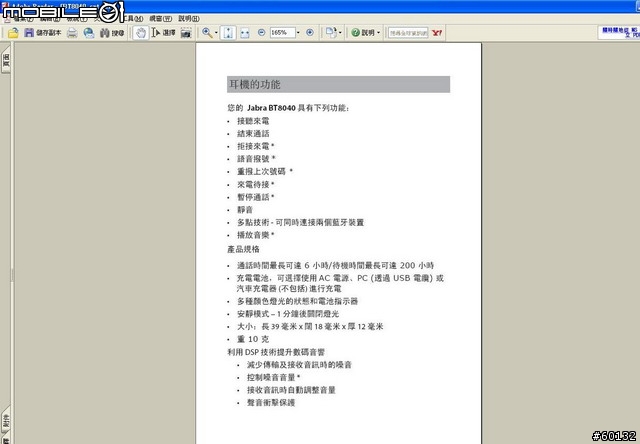Click the Save a Copy (儲存副本) button

(42, 33)
